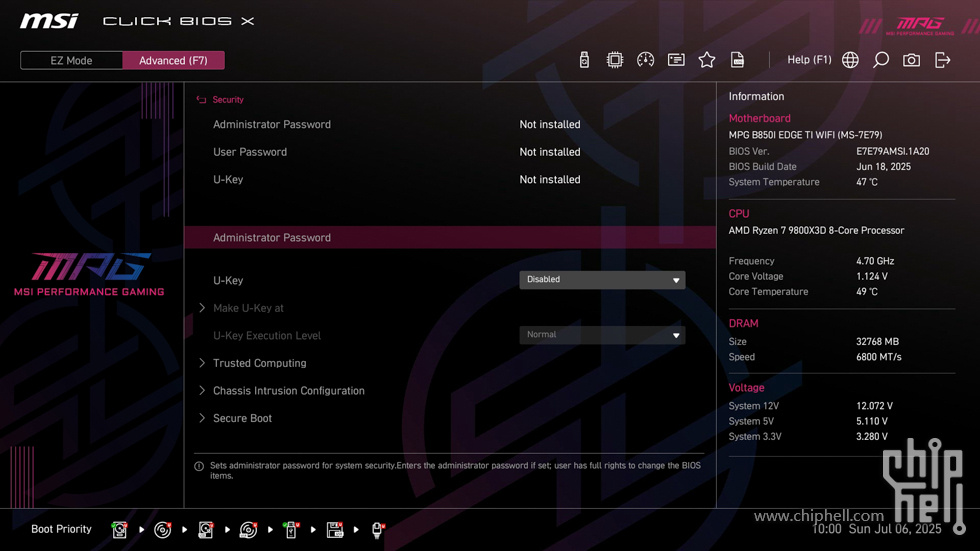Open language globe icon
Screen dimensions: 980x551
[850, 60]
